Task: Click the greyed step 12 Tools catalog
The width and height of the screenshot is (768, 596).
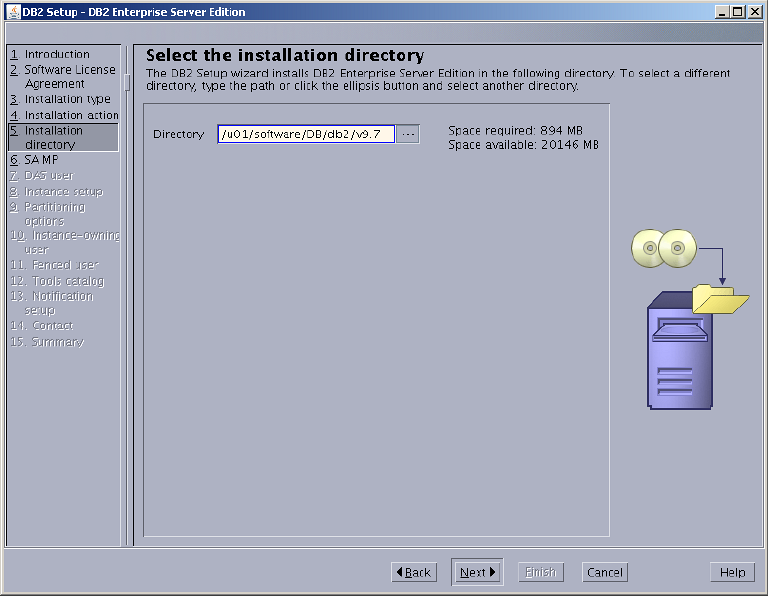Action: pyautogui.click(x=57, y=281)
